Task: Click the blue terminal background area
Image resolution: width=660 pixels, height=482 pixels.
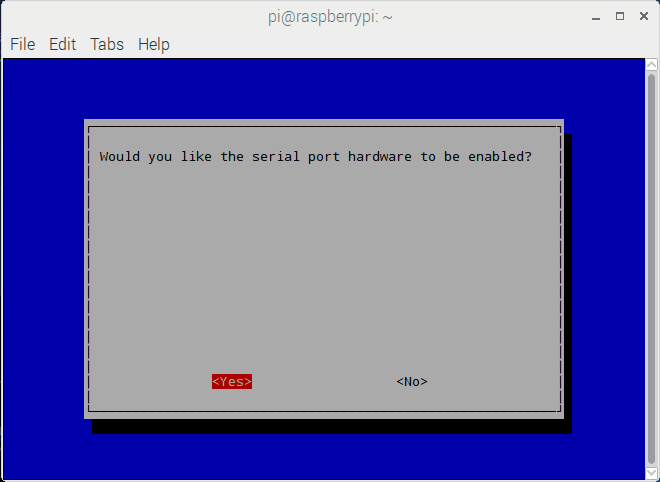Action: click(324, 88)
